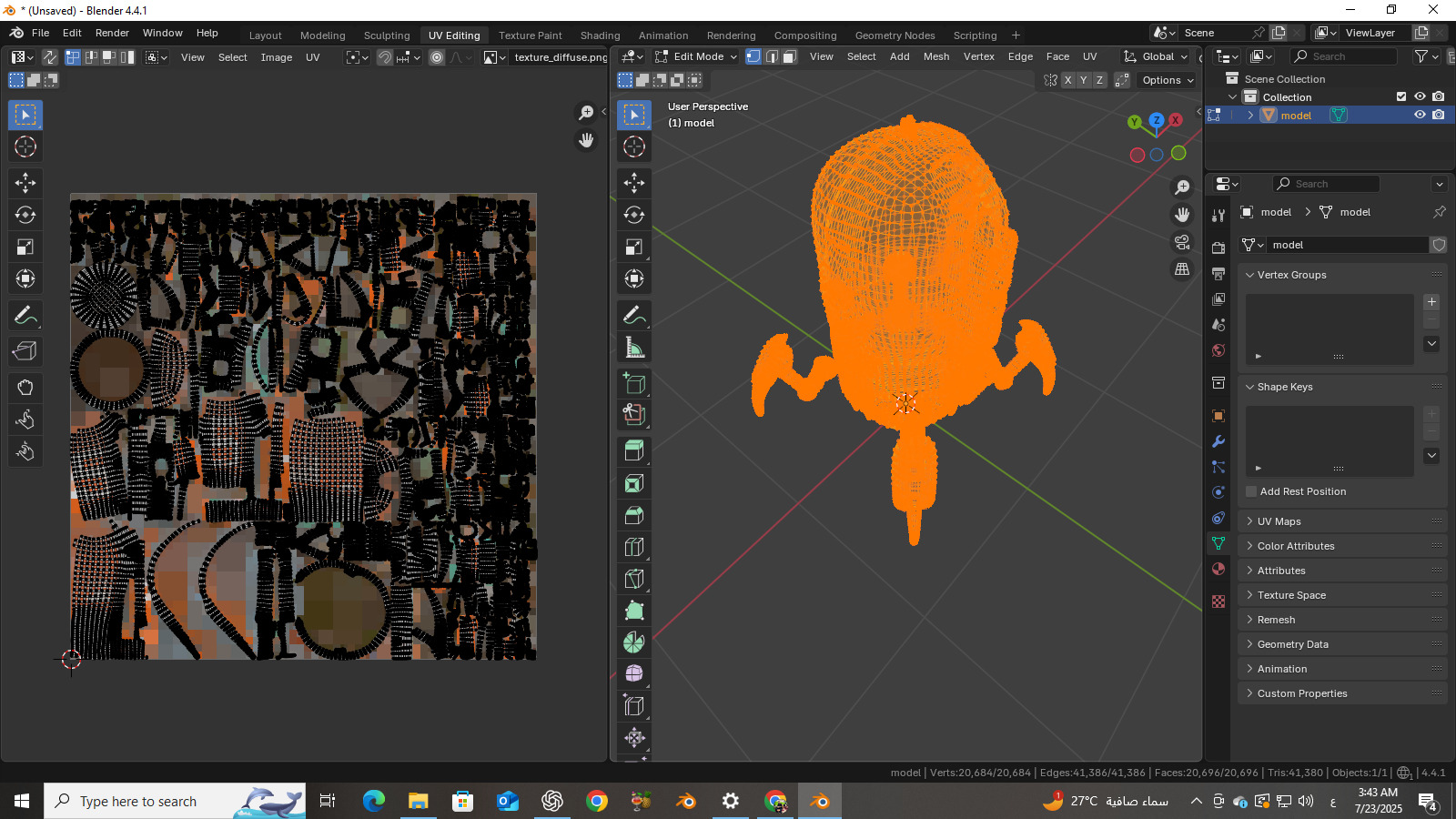The height and width of the screenshot is (819, 1456).
Task: Open the Modifiers wrench properties tab
Action: click(1218, 441)
